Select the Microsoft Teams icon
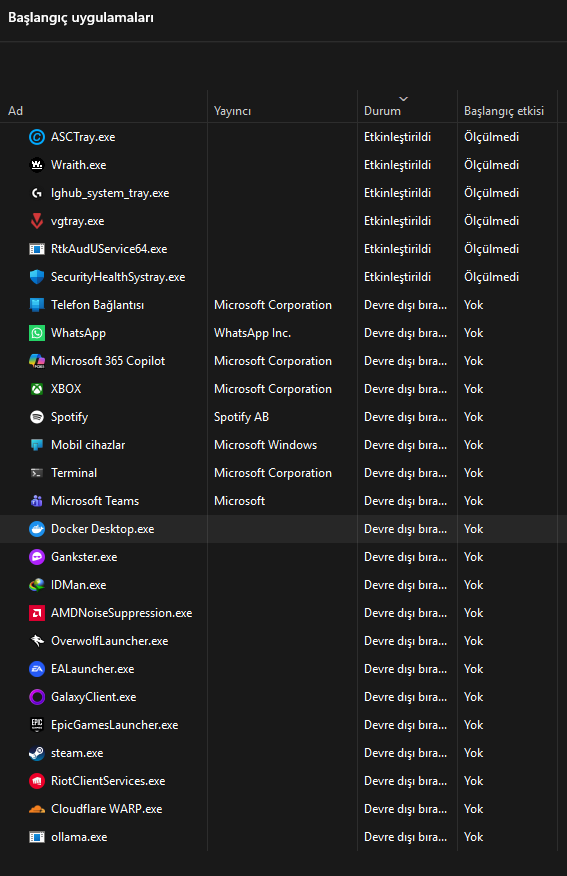This screenshot has width=567, height=876. point(37,501)
